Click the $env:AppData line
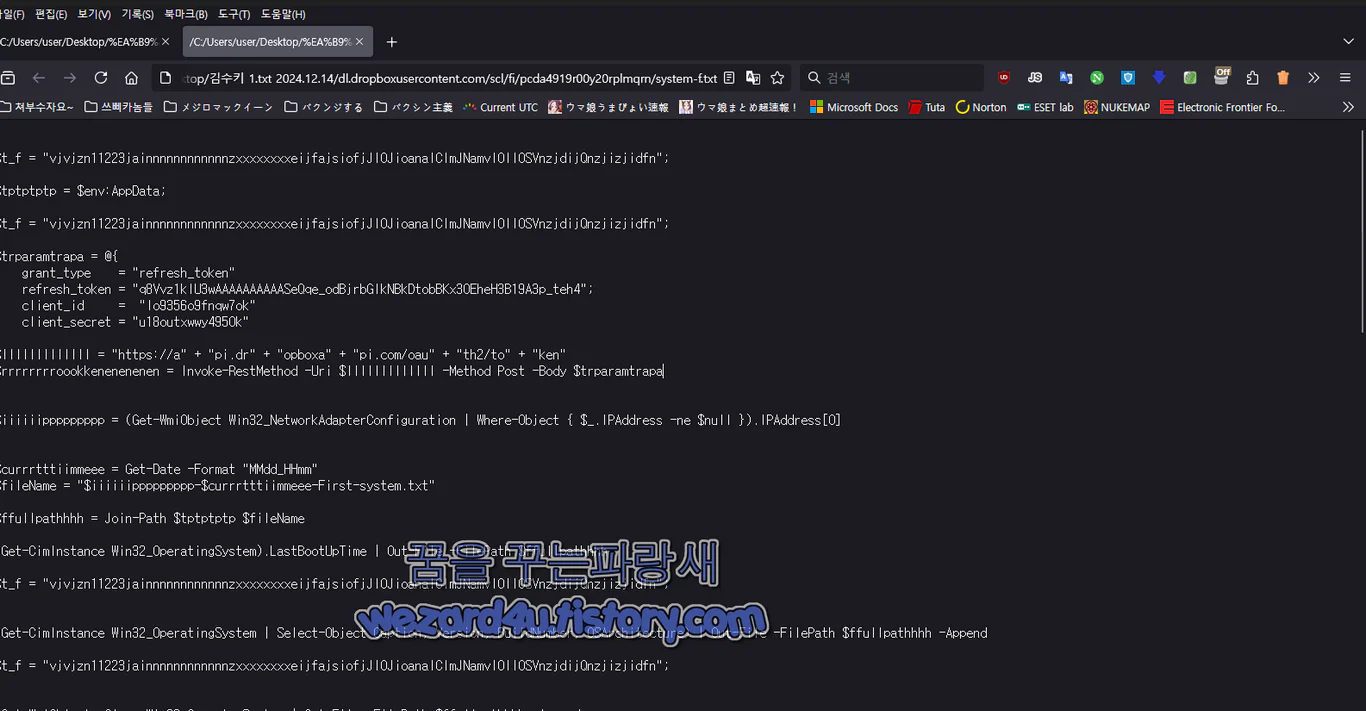1366x711 pixels. point(82,191)
